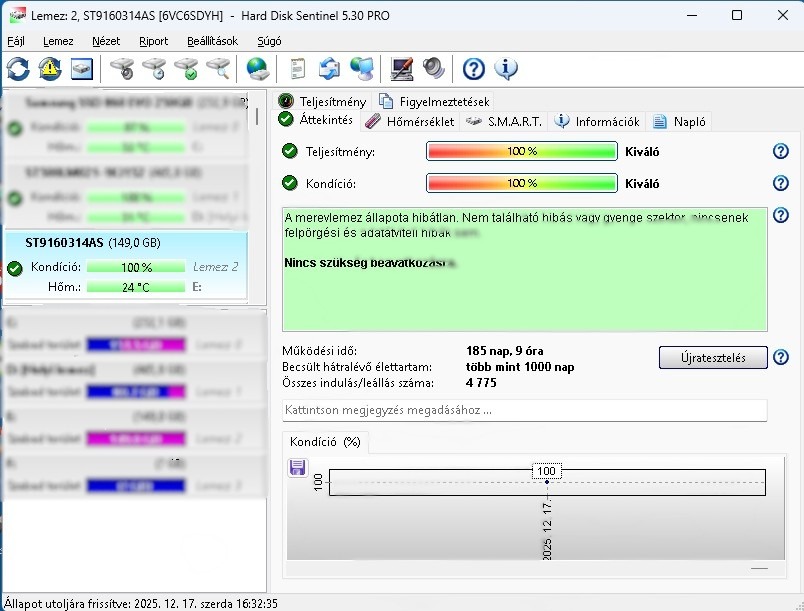Click the speaker sound toolbar icon
The image size is (804, 611).
coord(434,69)
